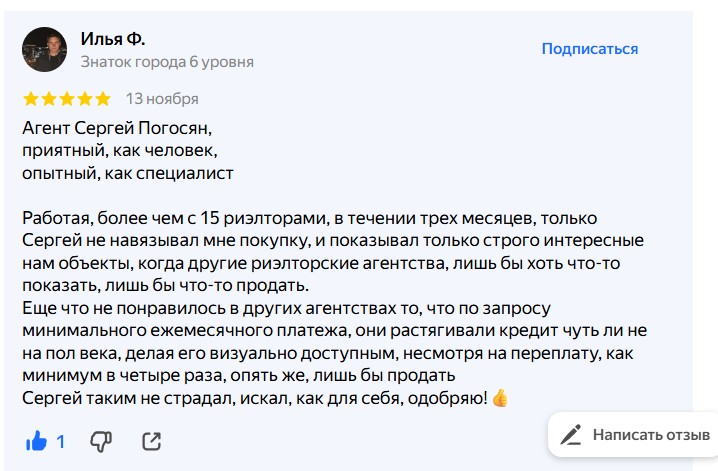Open the reviewer name Илья Ф.
This screenshot has height=471, width=718.
point(113,39)
